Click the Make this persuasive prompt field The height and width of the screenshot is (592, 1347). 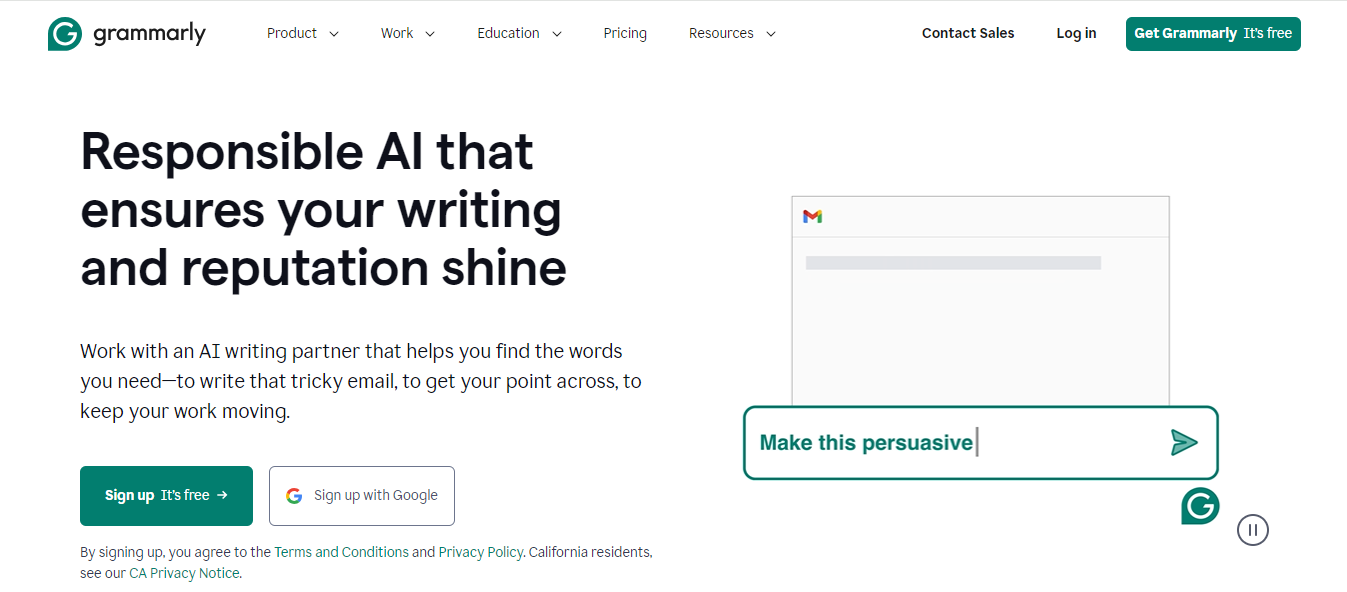866,441
